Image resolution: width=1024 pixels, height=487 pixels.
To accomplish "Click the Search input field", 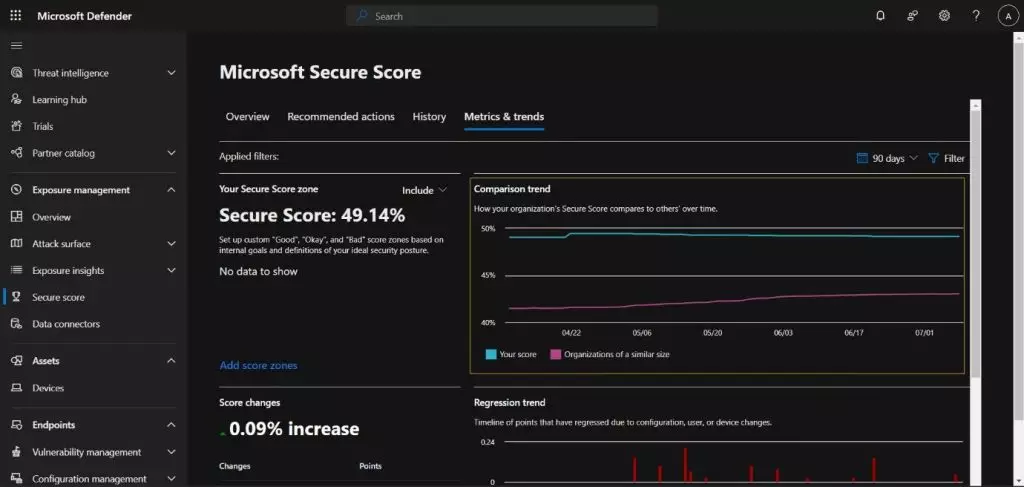I will pos(510,16).
